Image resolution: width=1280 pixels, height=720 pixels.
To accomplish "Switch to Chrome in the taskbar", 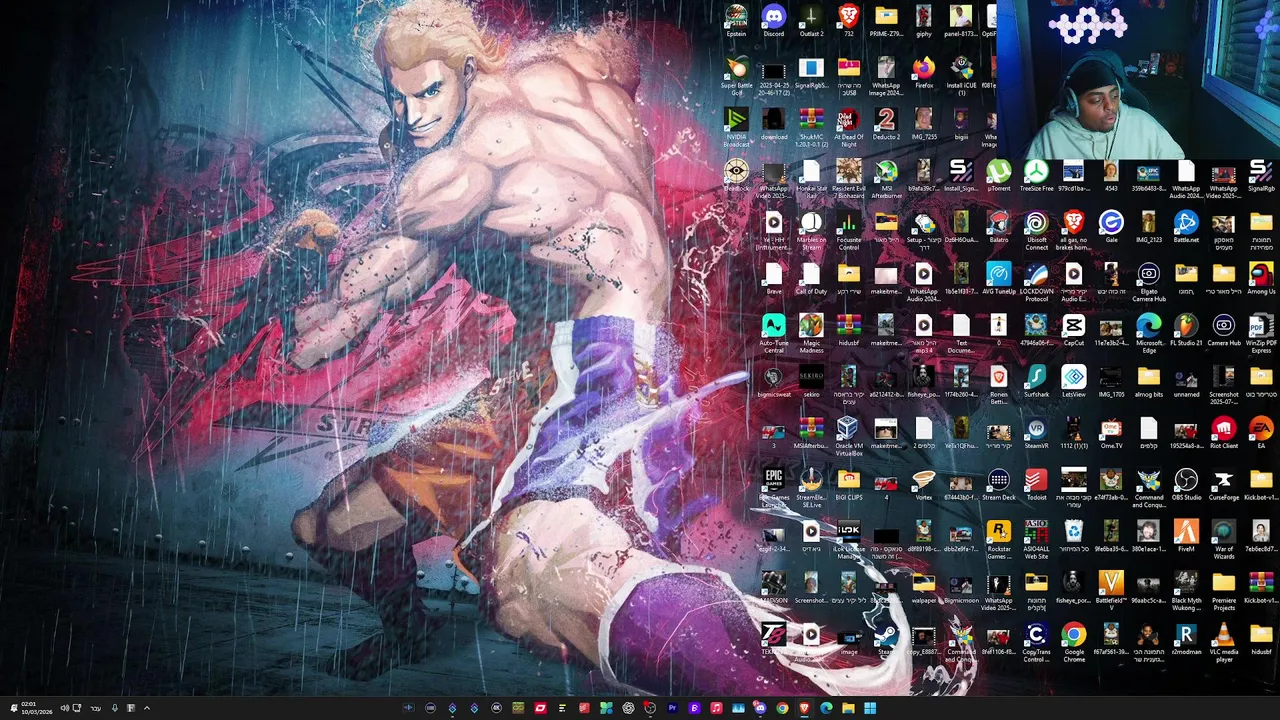I will click(782, 708).
